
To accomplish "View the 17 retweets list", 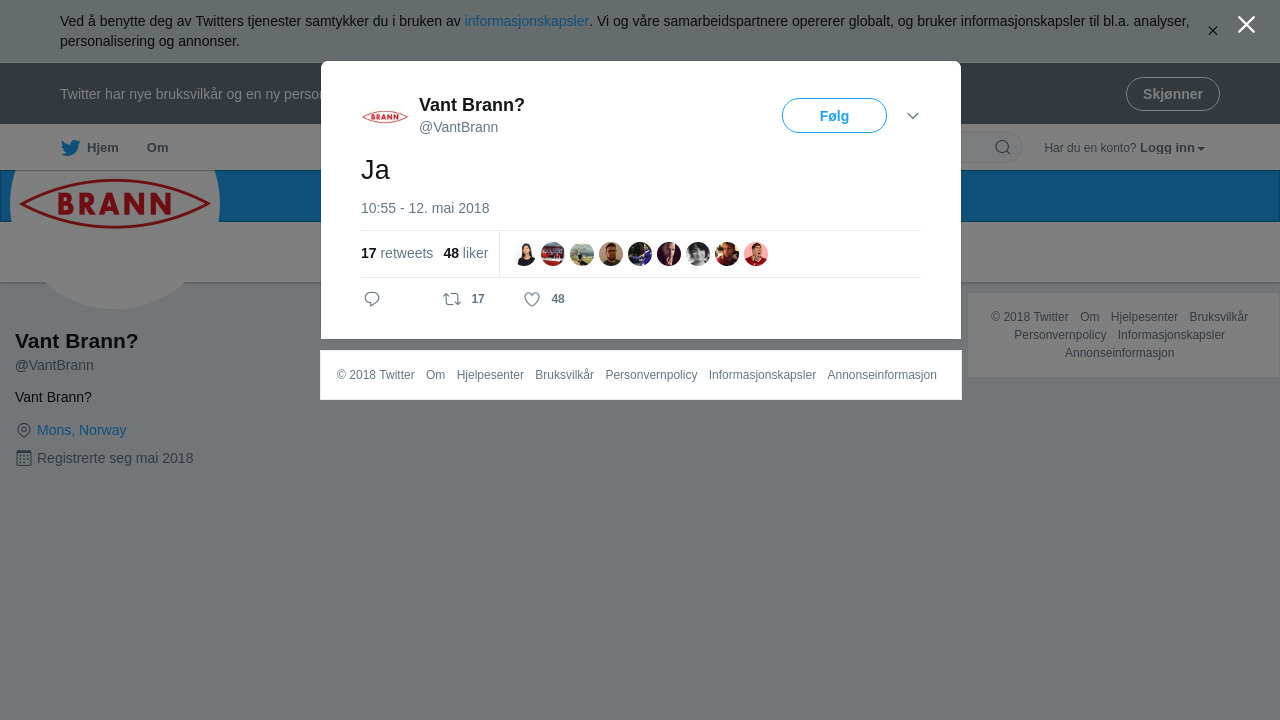I will (x=397, y=253).
